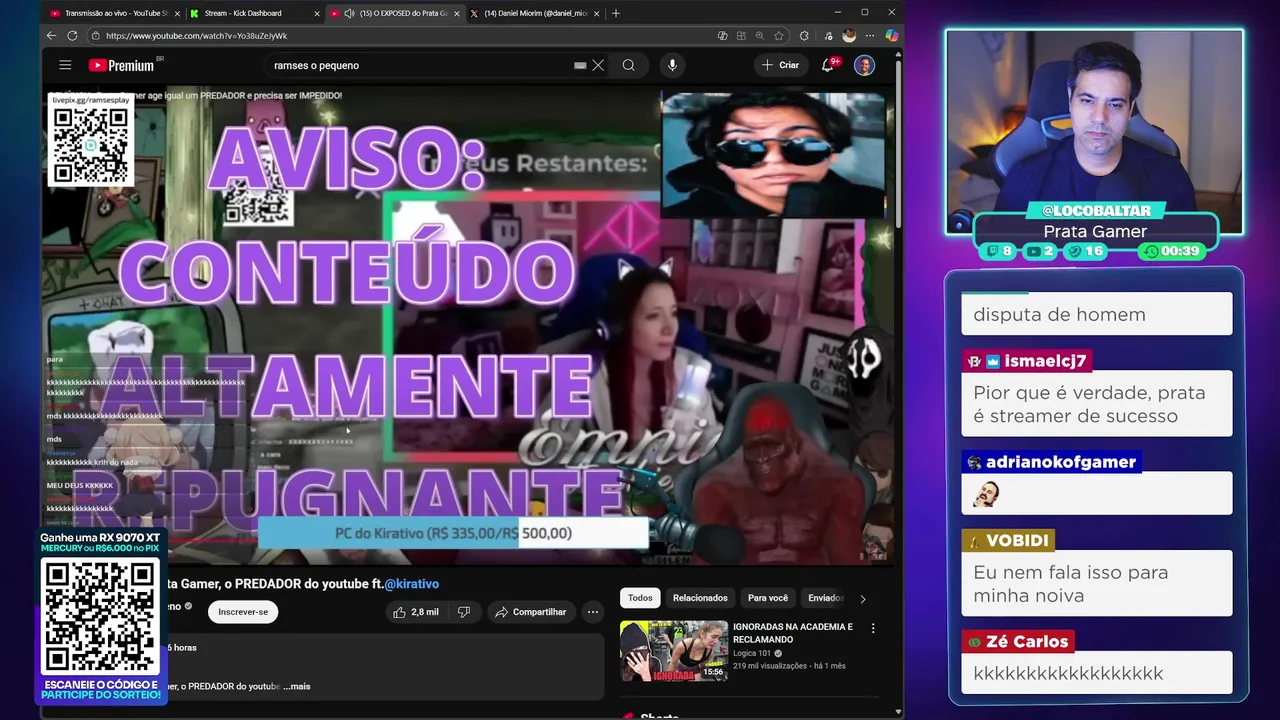
Task: Close the Transmissão ao vivo tab
Action: tap(177, 13)
